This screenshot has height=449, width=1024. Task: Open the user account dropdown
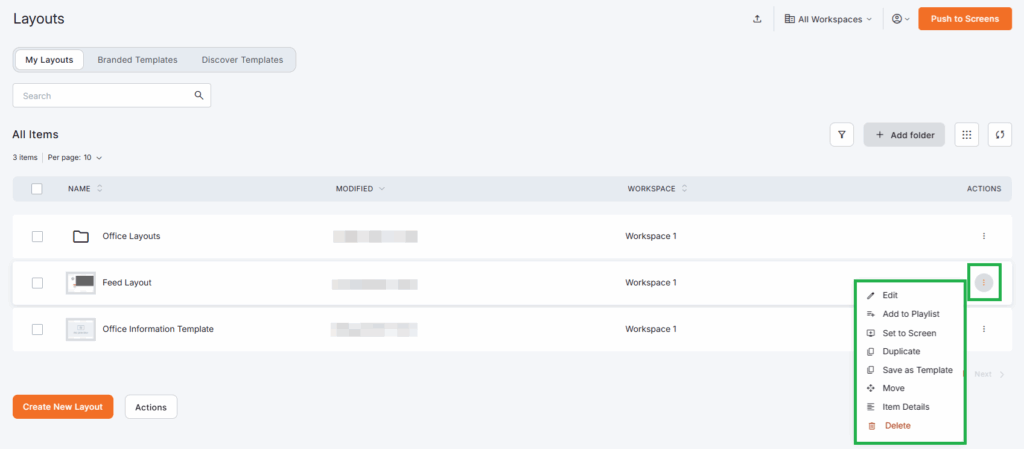(900, 19)
